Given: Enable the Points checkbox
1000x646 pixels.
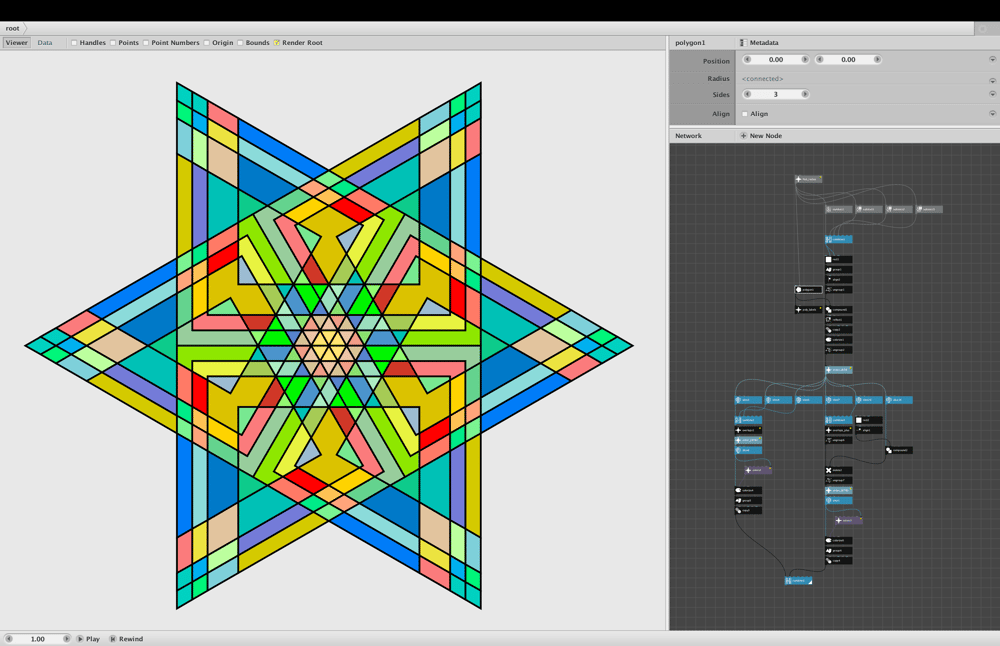Looking at the screenshot, I should pos(113,43).
